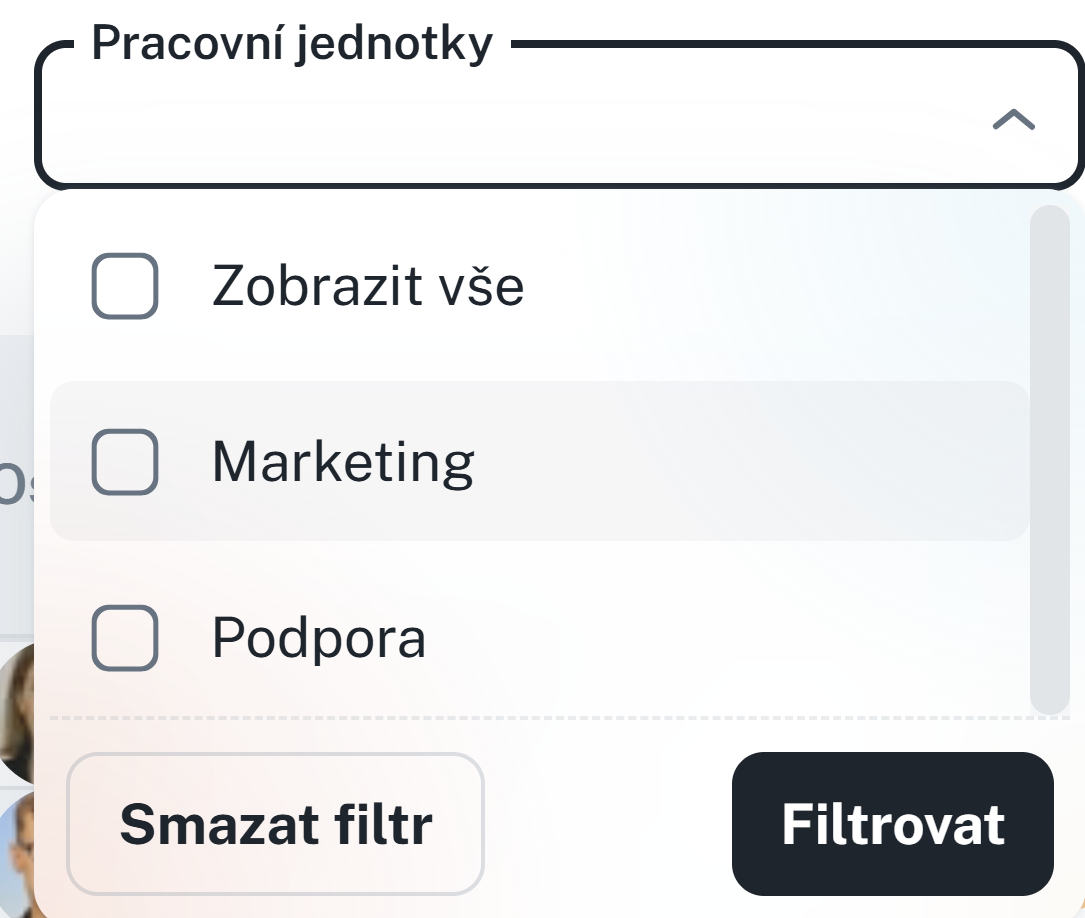Click partially hidden text behind the dropdown
This screenshot has height=918, width=1085.
tap(16, 482)
